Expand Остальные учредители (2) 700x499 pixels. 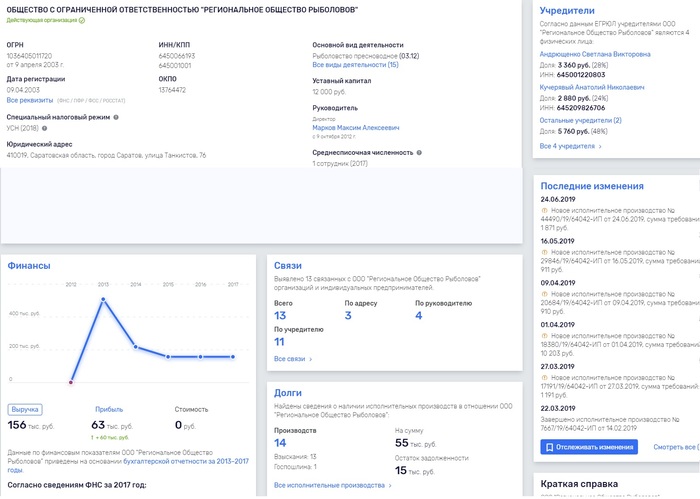580,120
